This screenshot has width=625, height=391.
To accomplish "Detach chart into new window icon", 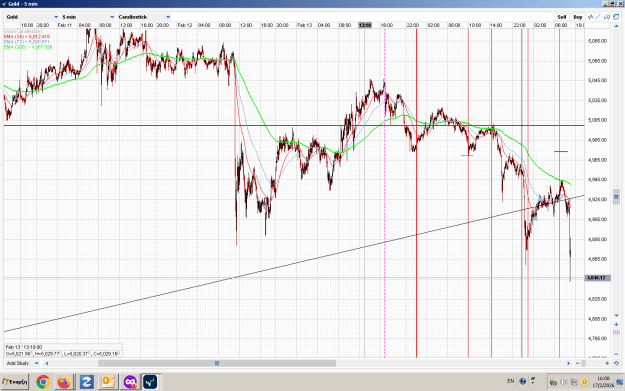I will point(616,17).
